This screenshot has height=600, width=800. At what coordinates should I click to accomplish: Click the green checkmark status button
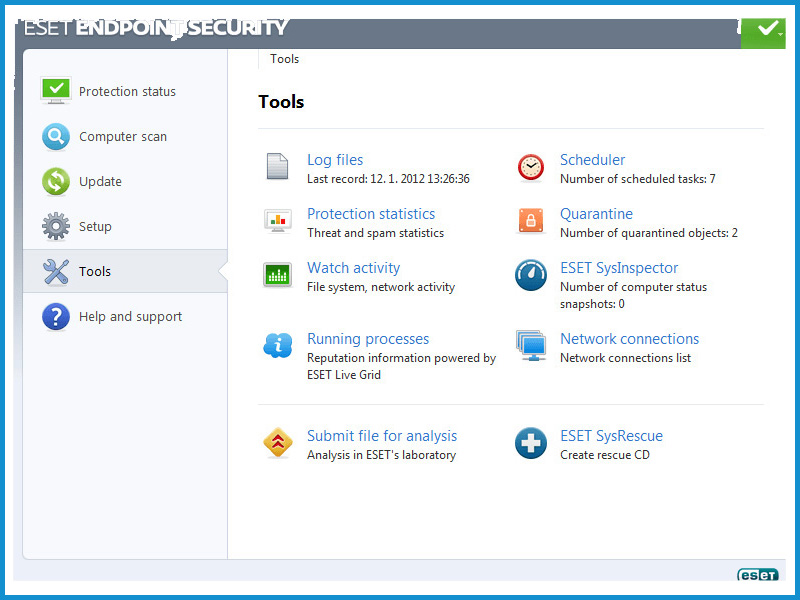[763, 33]
